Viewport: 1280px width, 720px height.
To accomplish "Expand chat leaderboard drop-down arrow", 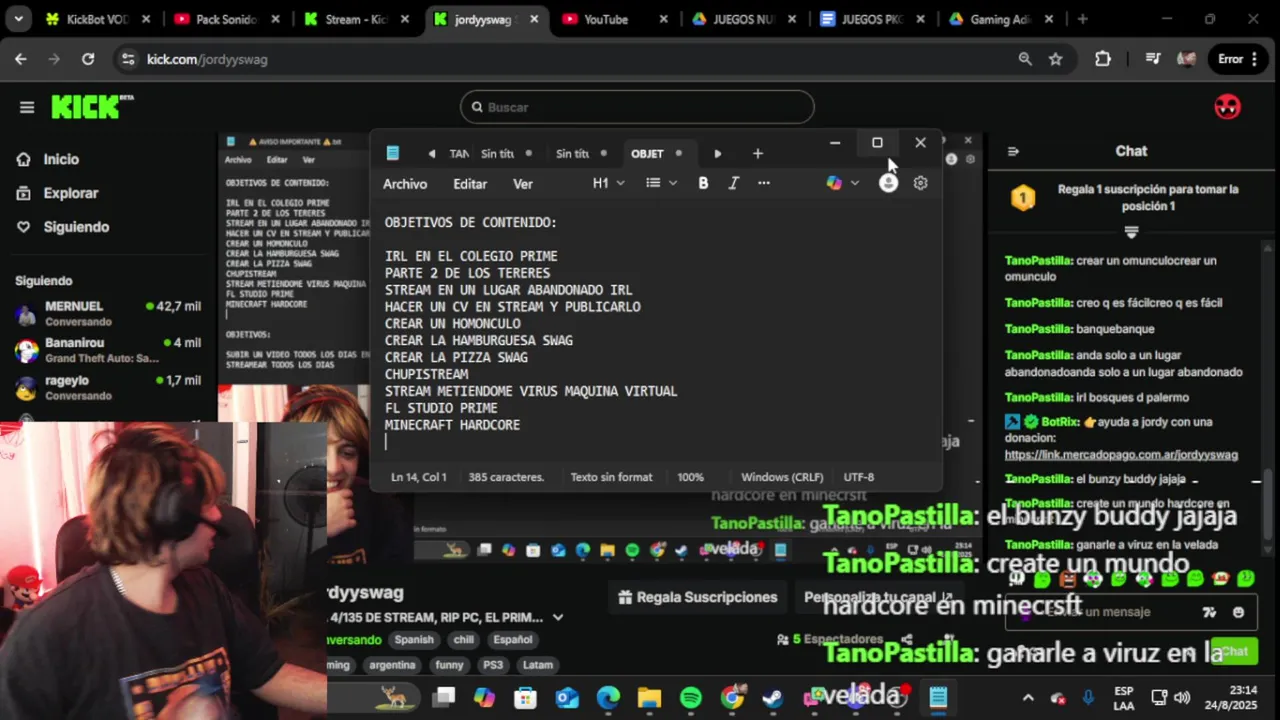I will coord(1131,232).
